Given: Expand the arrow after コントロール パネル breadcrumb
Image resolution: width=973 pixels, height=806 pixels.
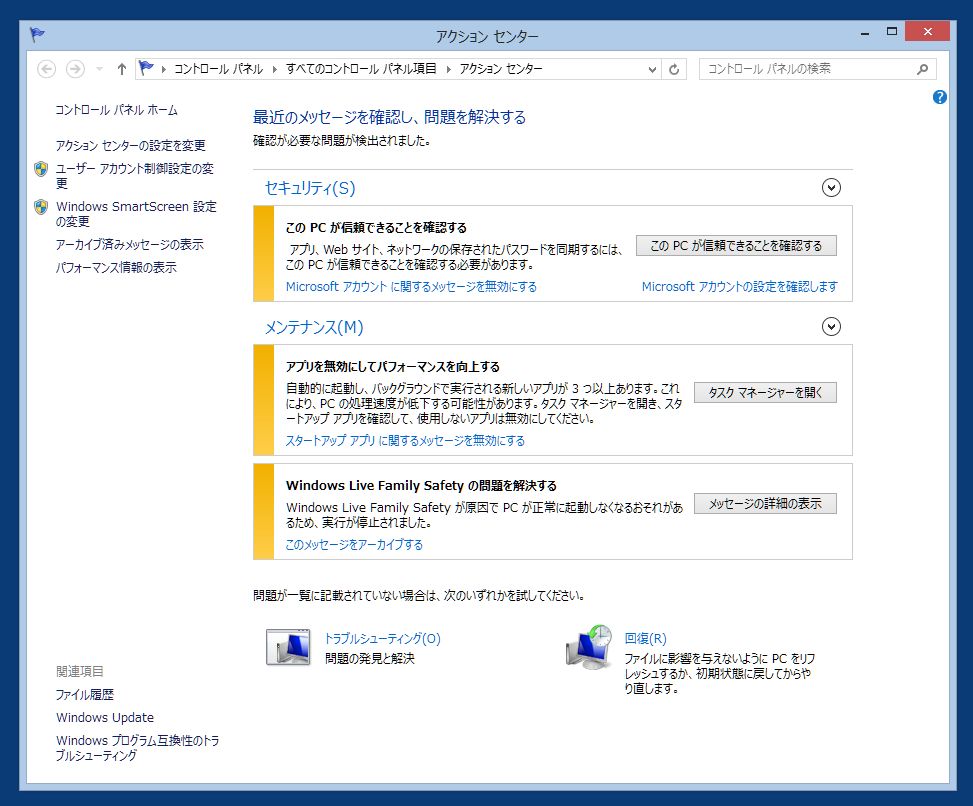Looking at the screenshot, I should tap(274, 69).
